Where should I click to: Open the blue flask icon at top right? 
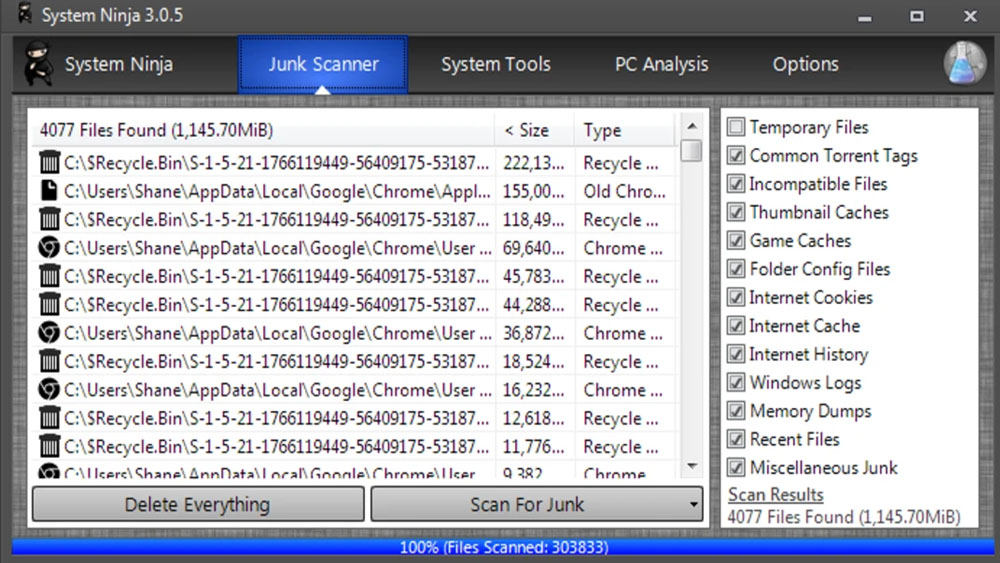[964, 62]
